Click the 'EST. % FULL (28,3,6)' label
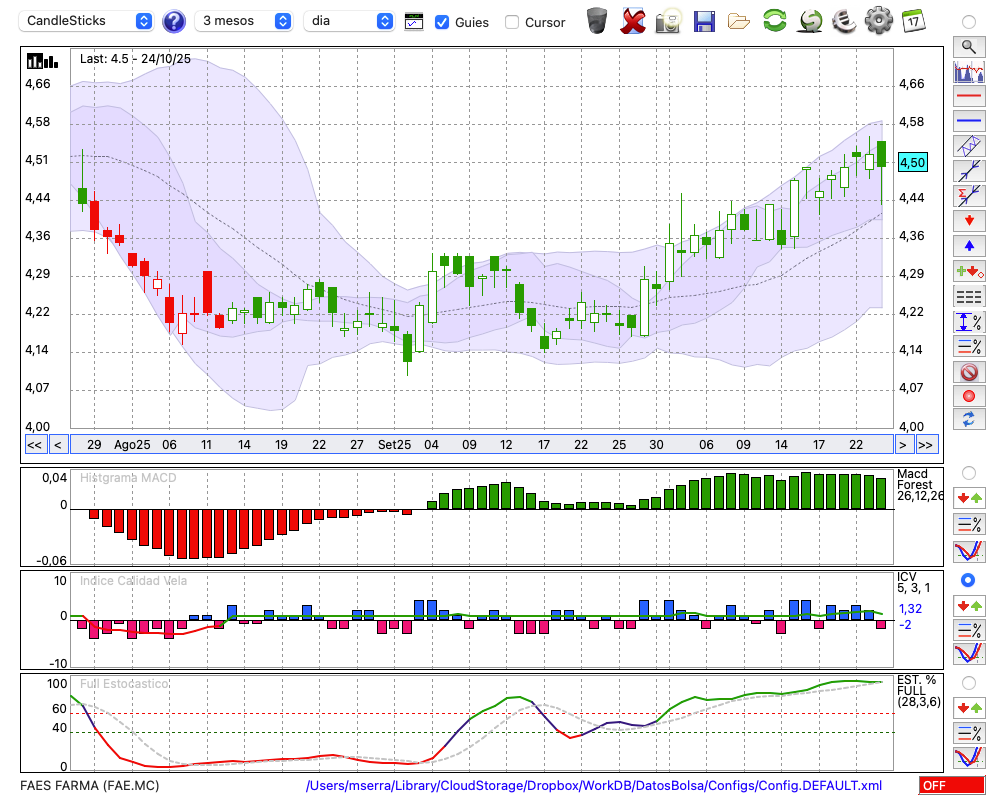The height and width of the screenshot is (800, 1000). (x=919, y=691)
